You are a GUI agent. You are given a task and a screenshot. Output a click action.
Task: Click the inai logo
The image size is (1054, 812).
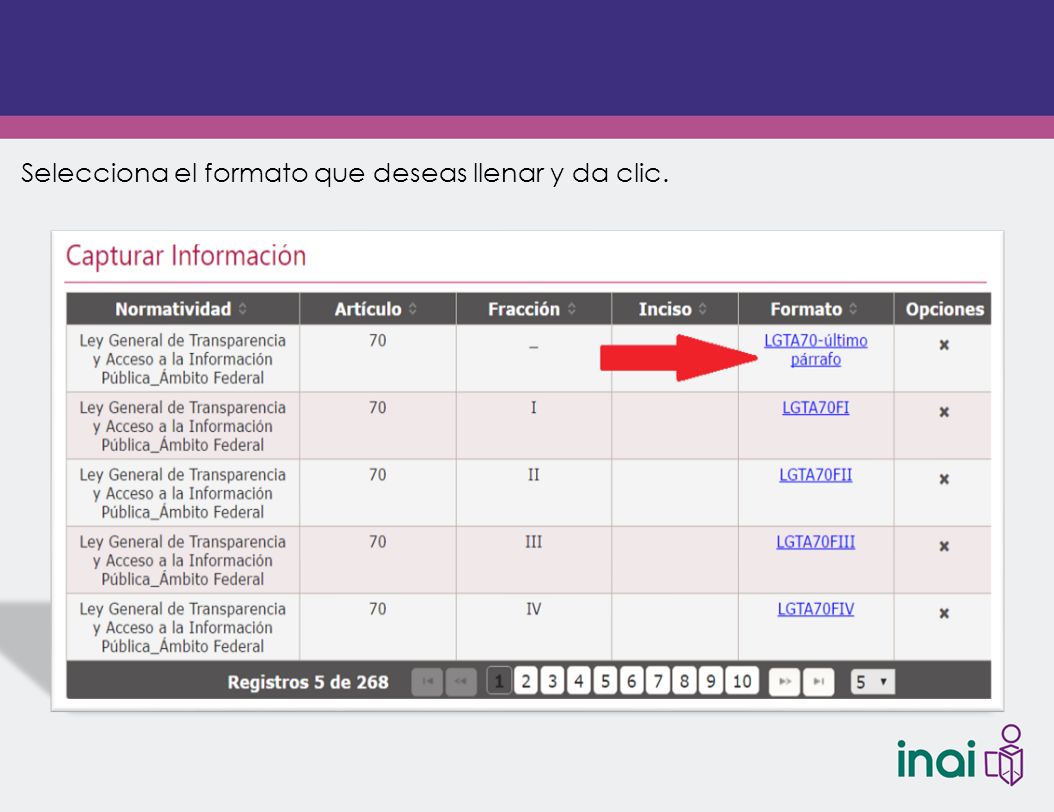coord(960,756)
